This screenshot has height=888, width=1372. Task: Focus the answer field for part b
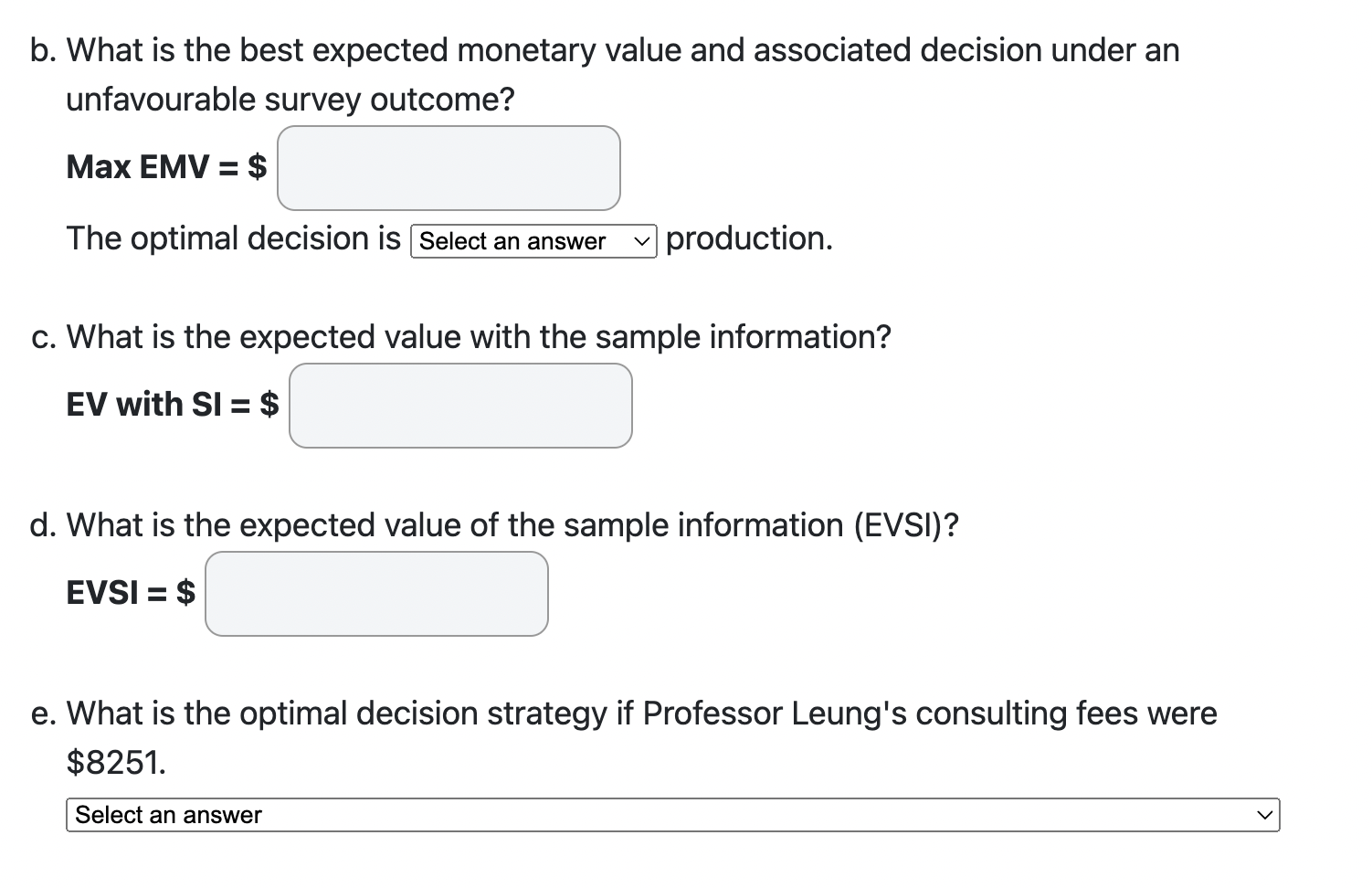(448, 168)
